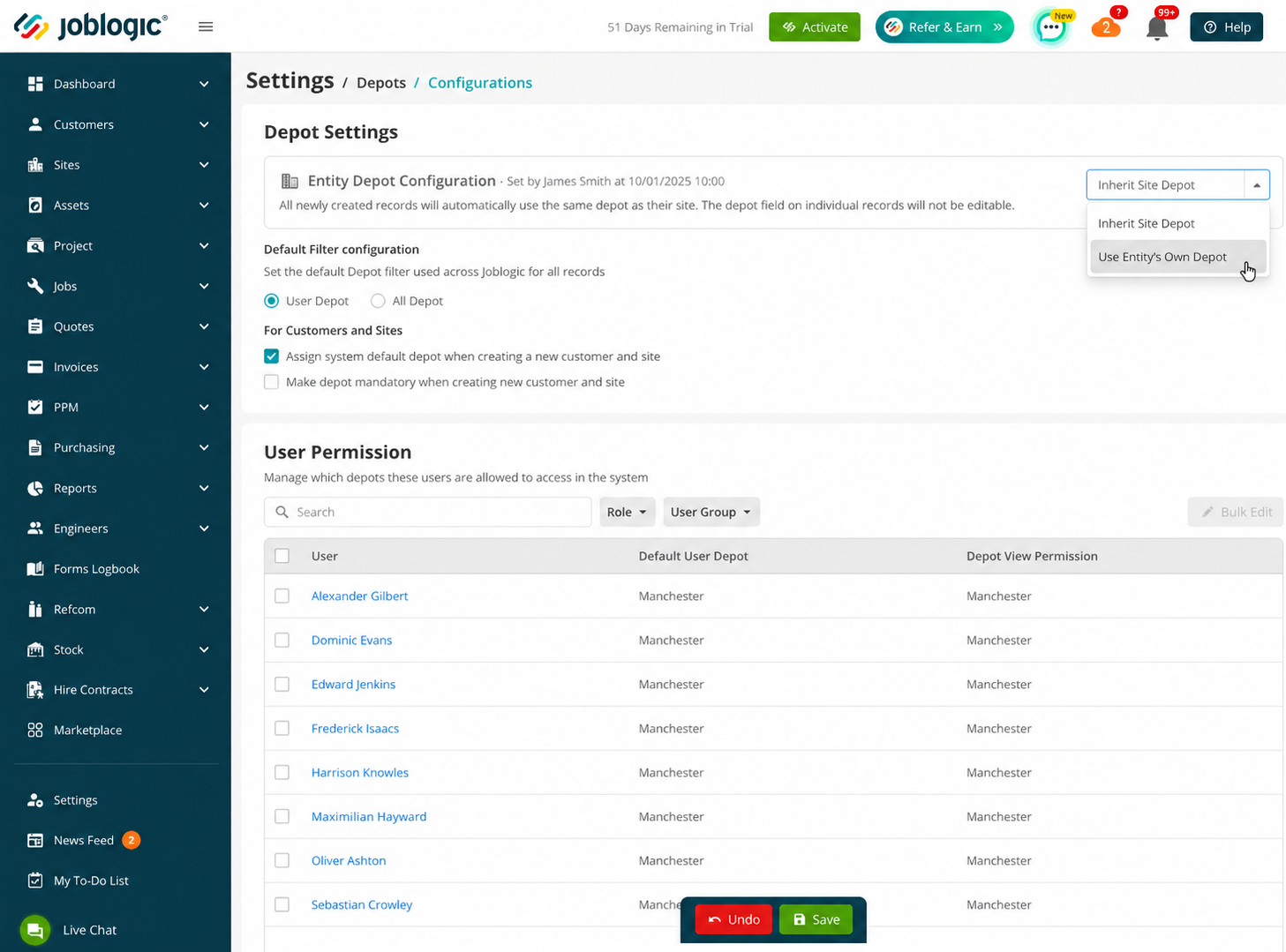This screenshot has height=952, width=1286.
Task: Open the green Live Chat bubble icon
Action: click(35, 930)
